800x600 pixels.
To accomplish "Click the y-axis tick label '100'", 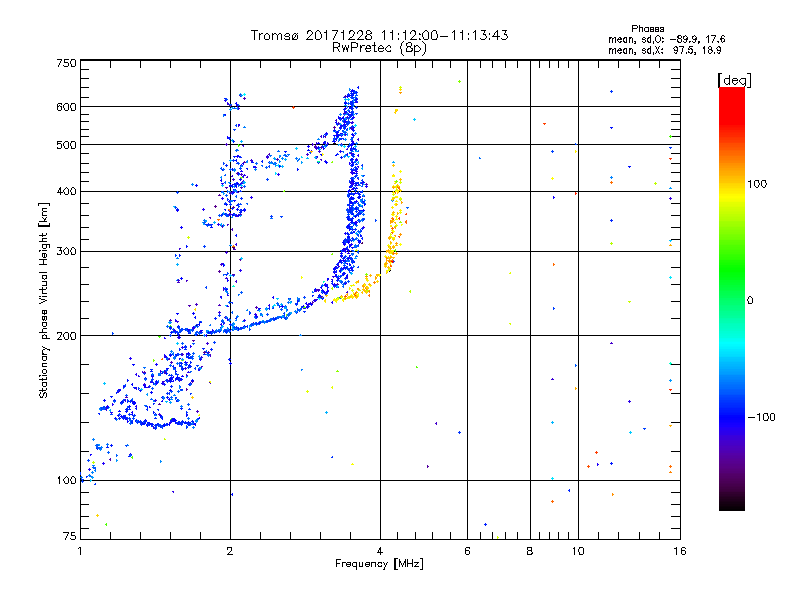I will [66, 481].
